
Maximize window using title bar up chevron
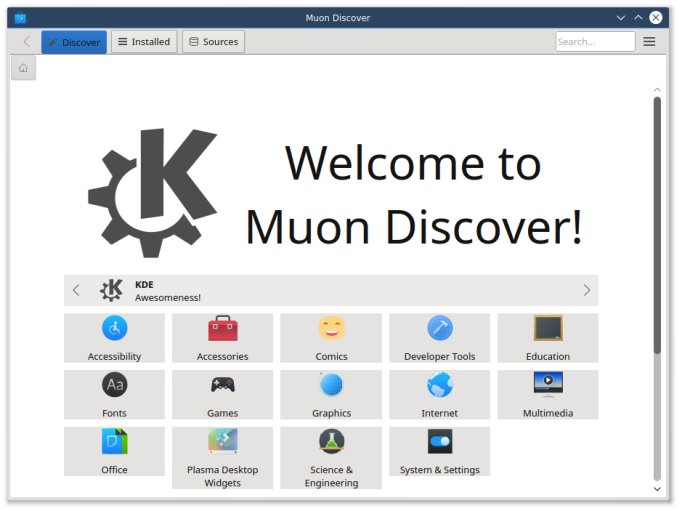click(638, 18)
